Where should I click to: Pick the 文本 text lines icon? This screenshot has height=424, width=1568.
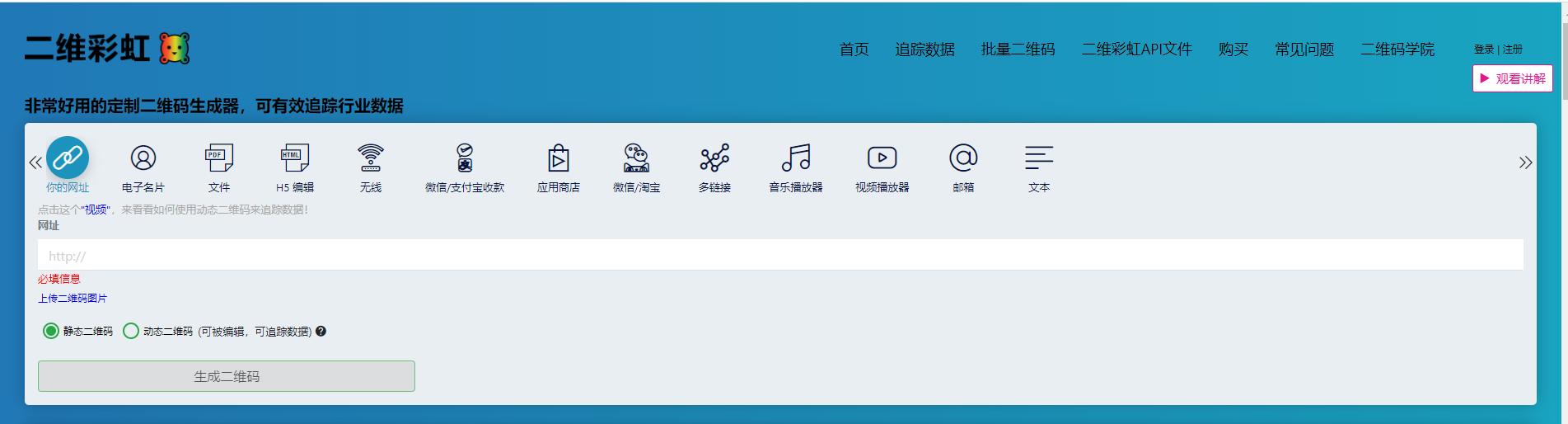[x=1039, y=158]
